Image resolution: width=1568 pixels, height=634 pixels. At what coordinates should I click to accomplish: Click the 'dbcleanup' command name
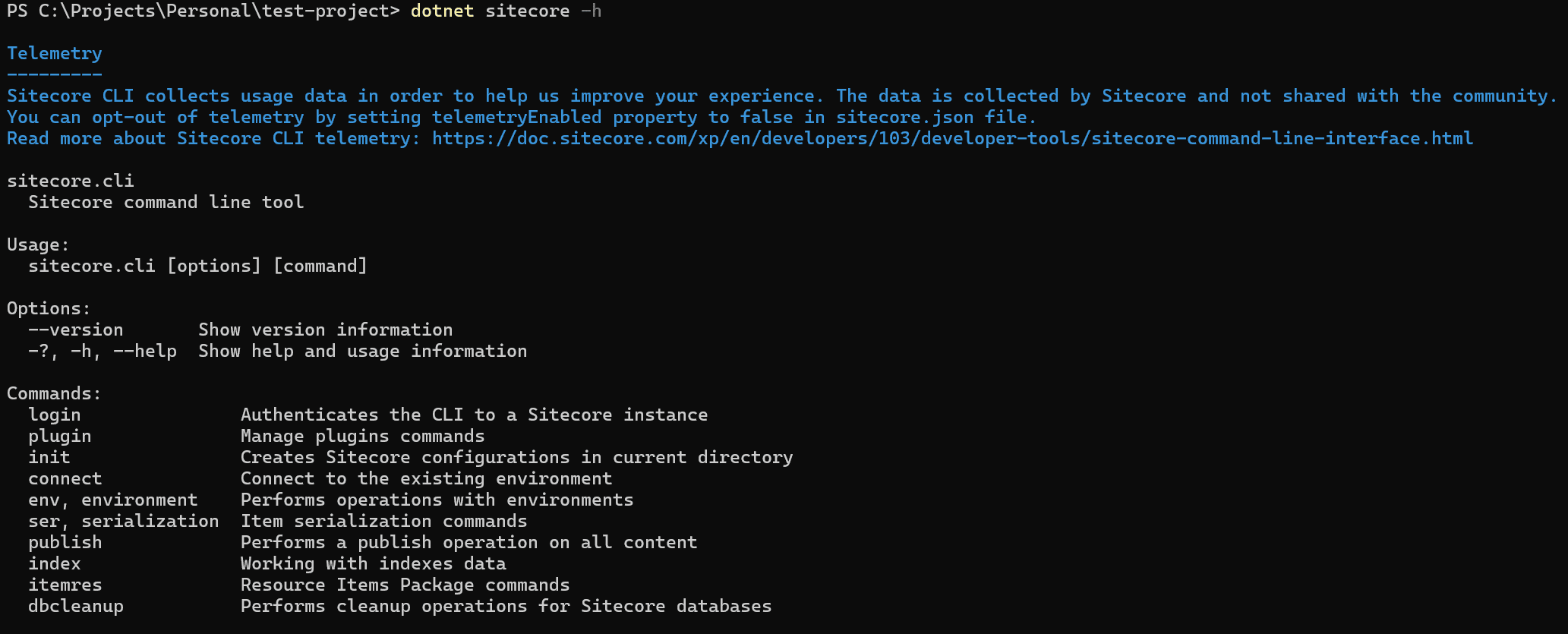pos(76,606)
